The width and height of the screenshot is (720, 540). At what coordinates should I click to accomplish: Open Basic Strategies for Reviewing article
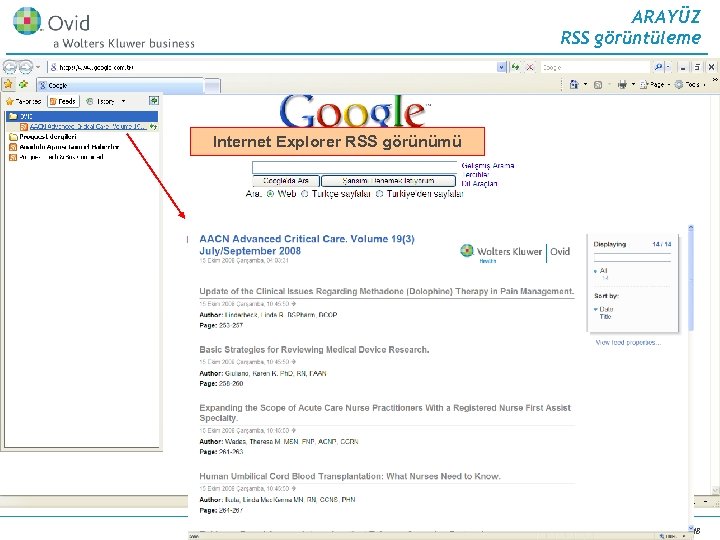[x=314, y=349]
